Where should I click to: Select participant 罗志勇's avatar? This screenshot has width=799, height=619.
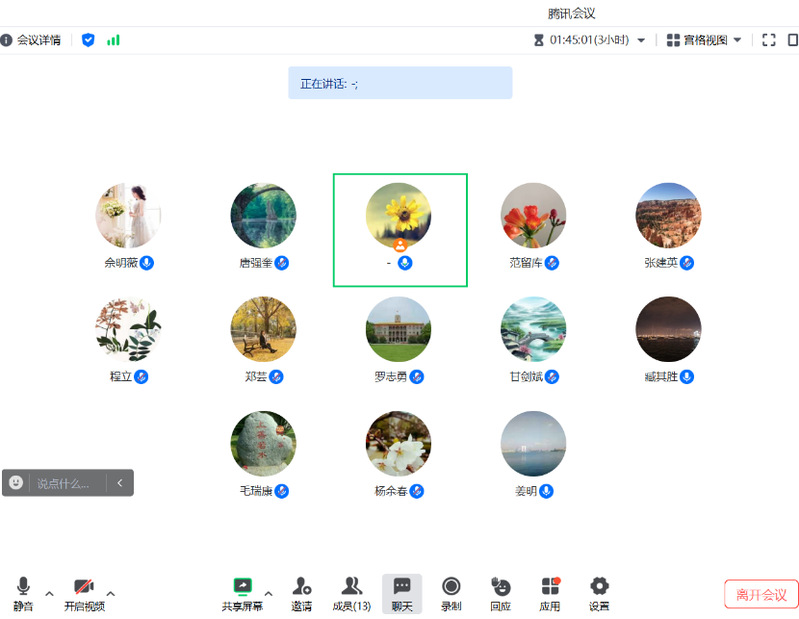[398, 329]
